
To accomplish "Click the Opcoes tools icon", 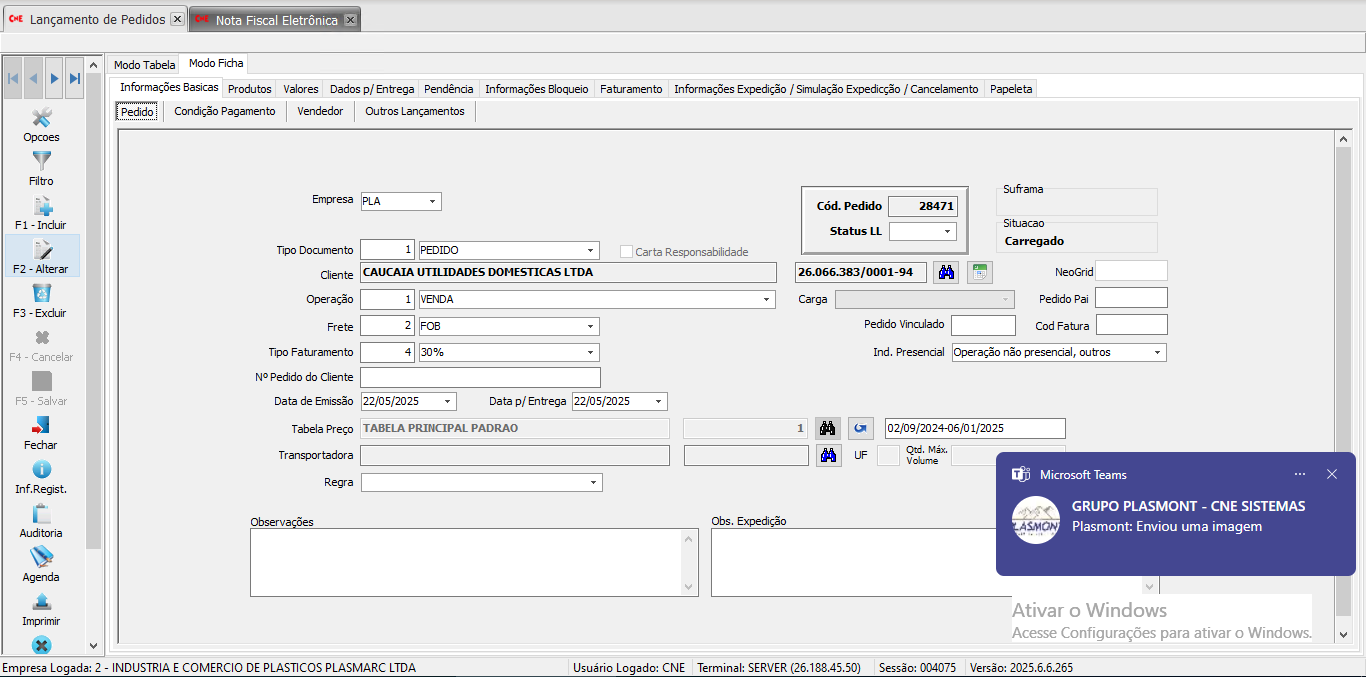I will pyautogui.click(x=42, y=118).
